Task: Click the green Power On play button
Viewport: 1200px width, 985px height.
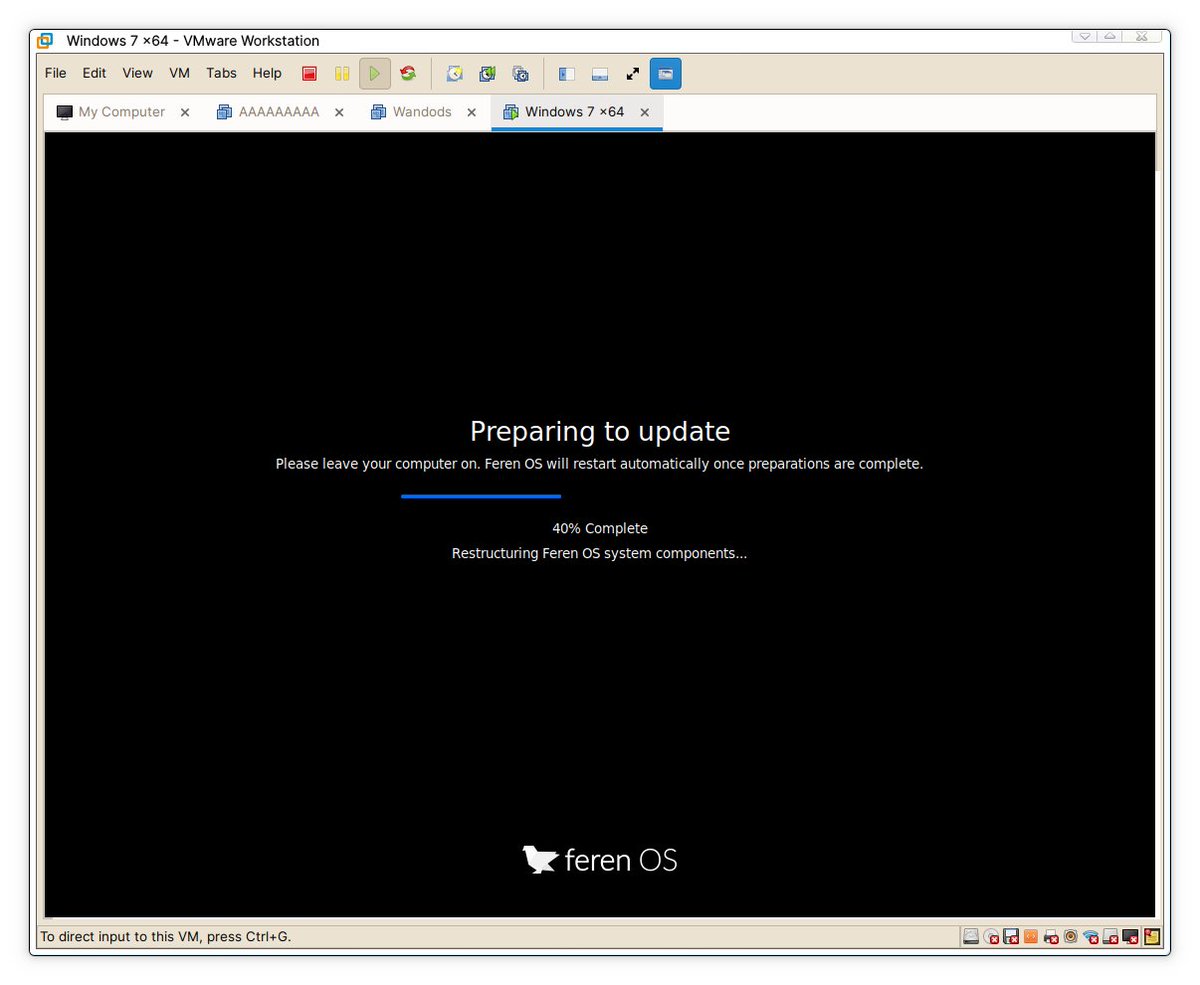Action: click(375, 74)
